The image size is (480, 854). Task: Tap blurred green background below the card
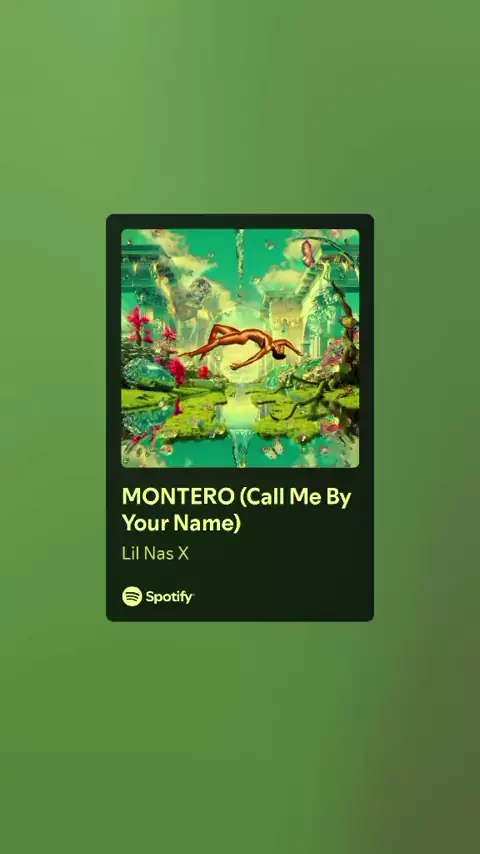click(240, 735)
